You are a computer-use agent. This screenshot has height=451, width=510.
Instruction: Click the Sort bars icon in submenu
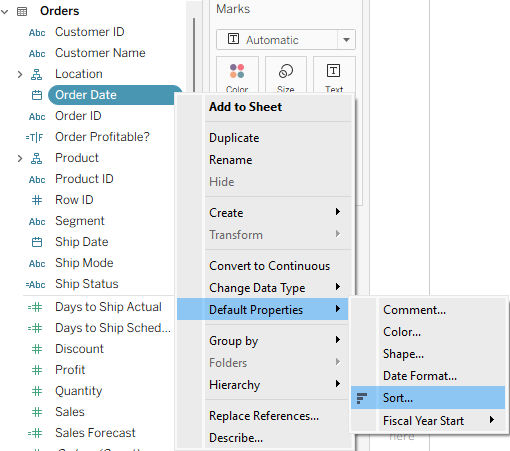pyautogui.click(x=362, y=398)
